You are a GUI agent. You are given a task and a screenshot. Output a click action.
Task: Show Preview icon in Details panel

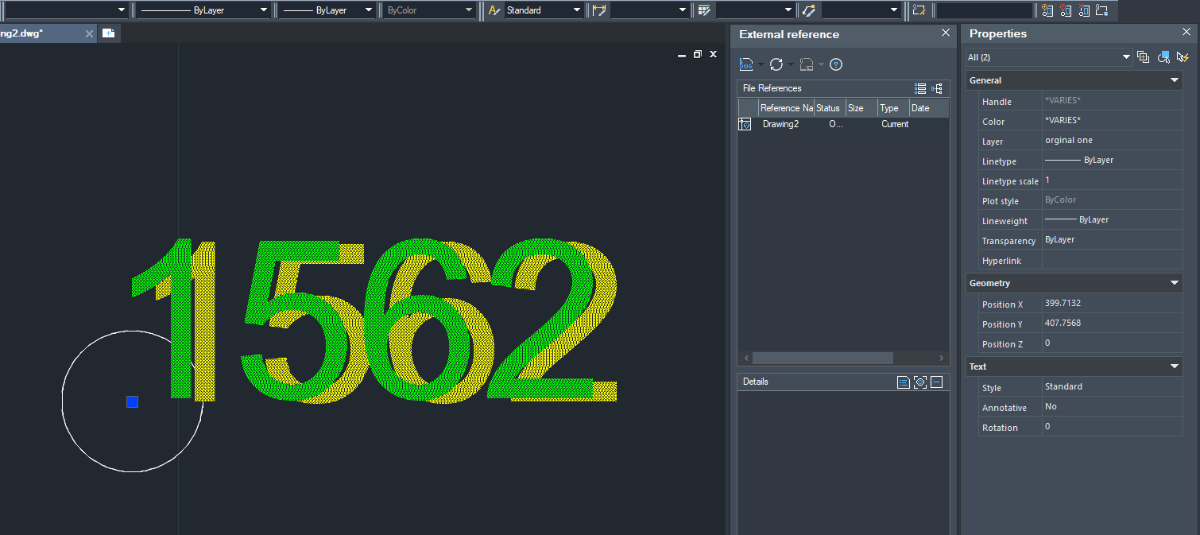click(920, 382)
